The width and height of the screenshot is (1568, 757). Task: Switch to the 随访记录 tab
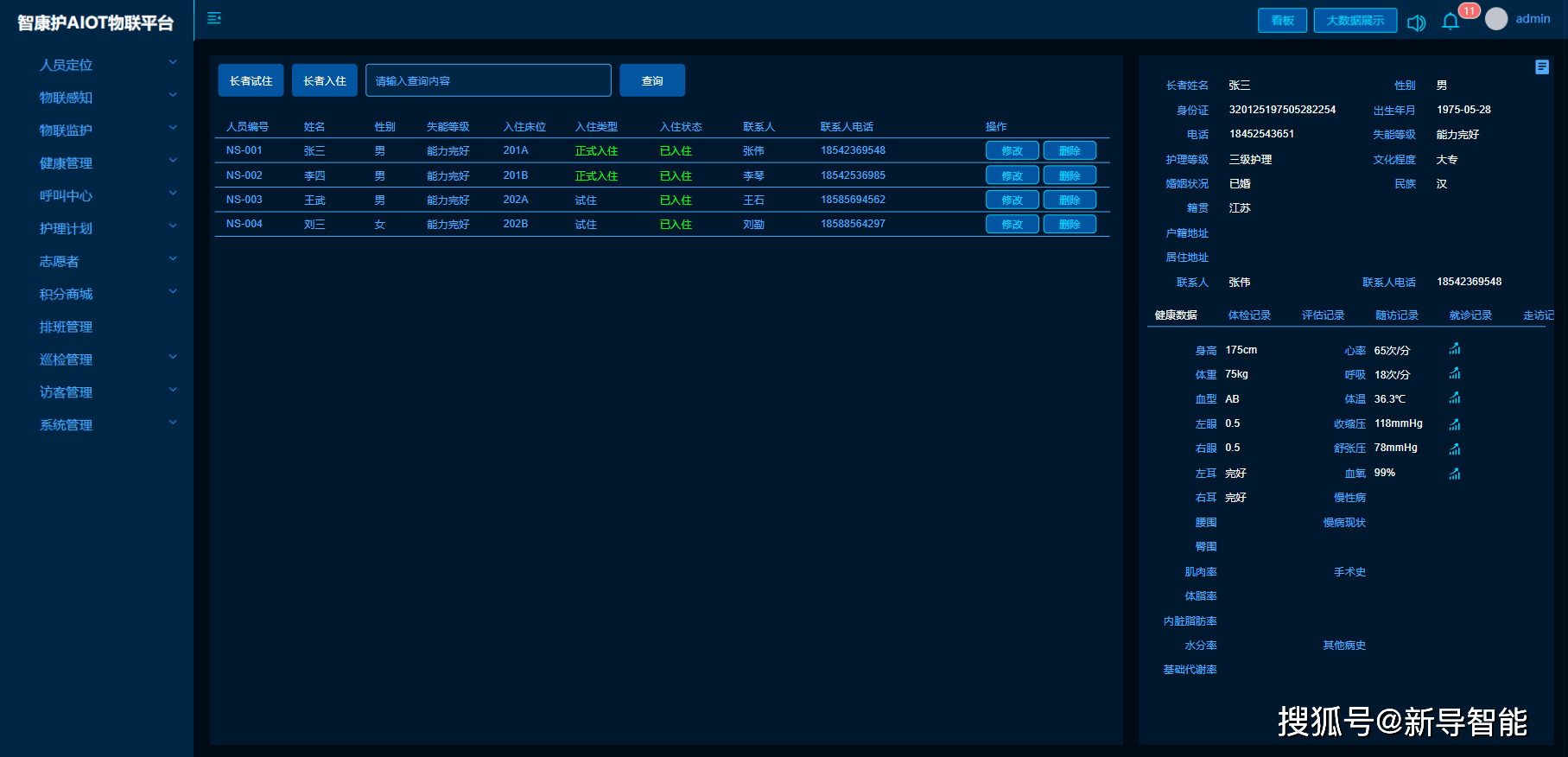[1397, 315]
